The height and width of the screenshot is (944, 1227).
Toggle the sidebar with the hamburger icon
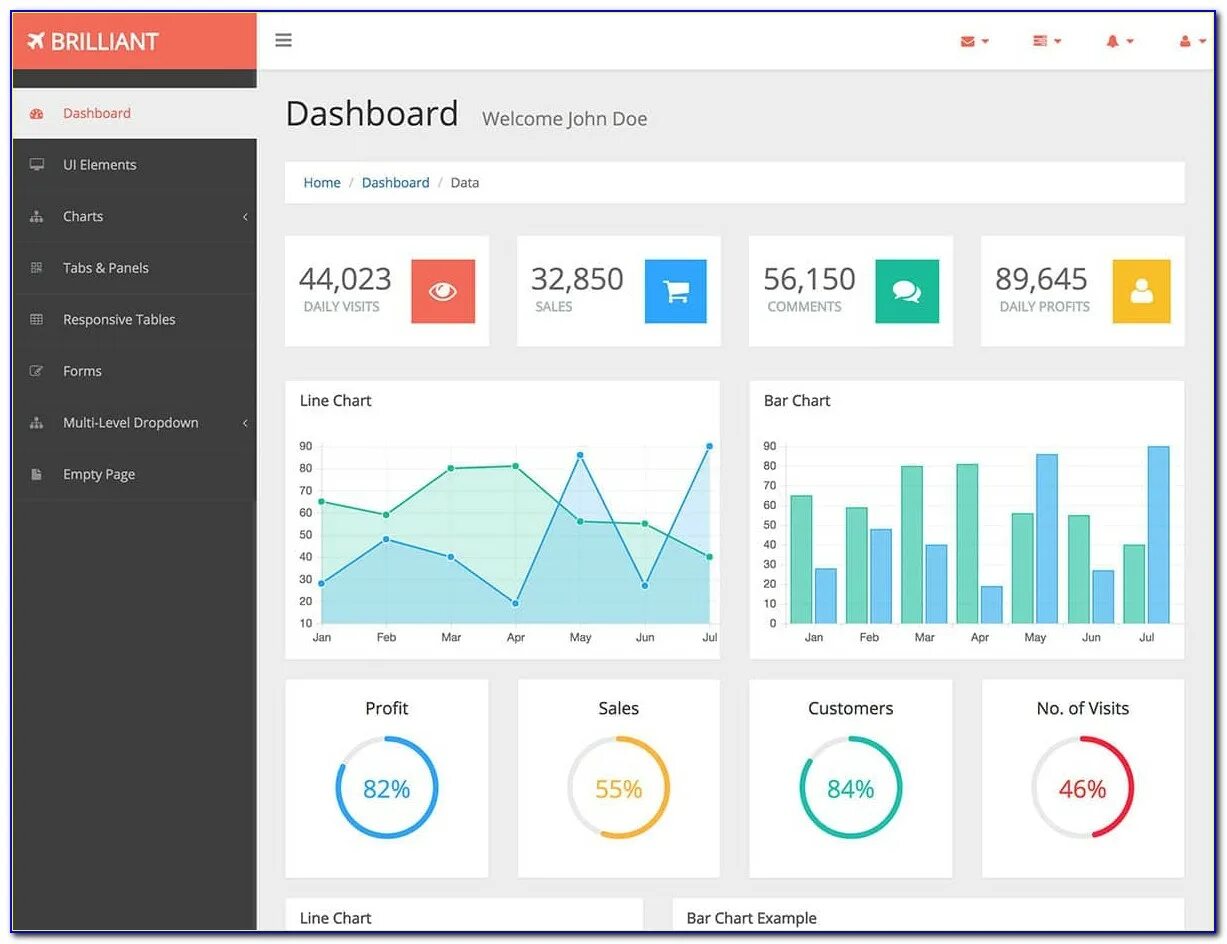(x=283, y=40)
